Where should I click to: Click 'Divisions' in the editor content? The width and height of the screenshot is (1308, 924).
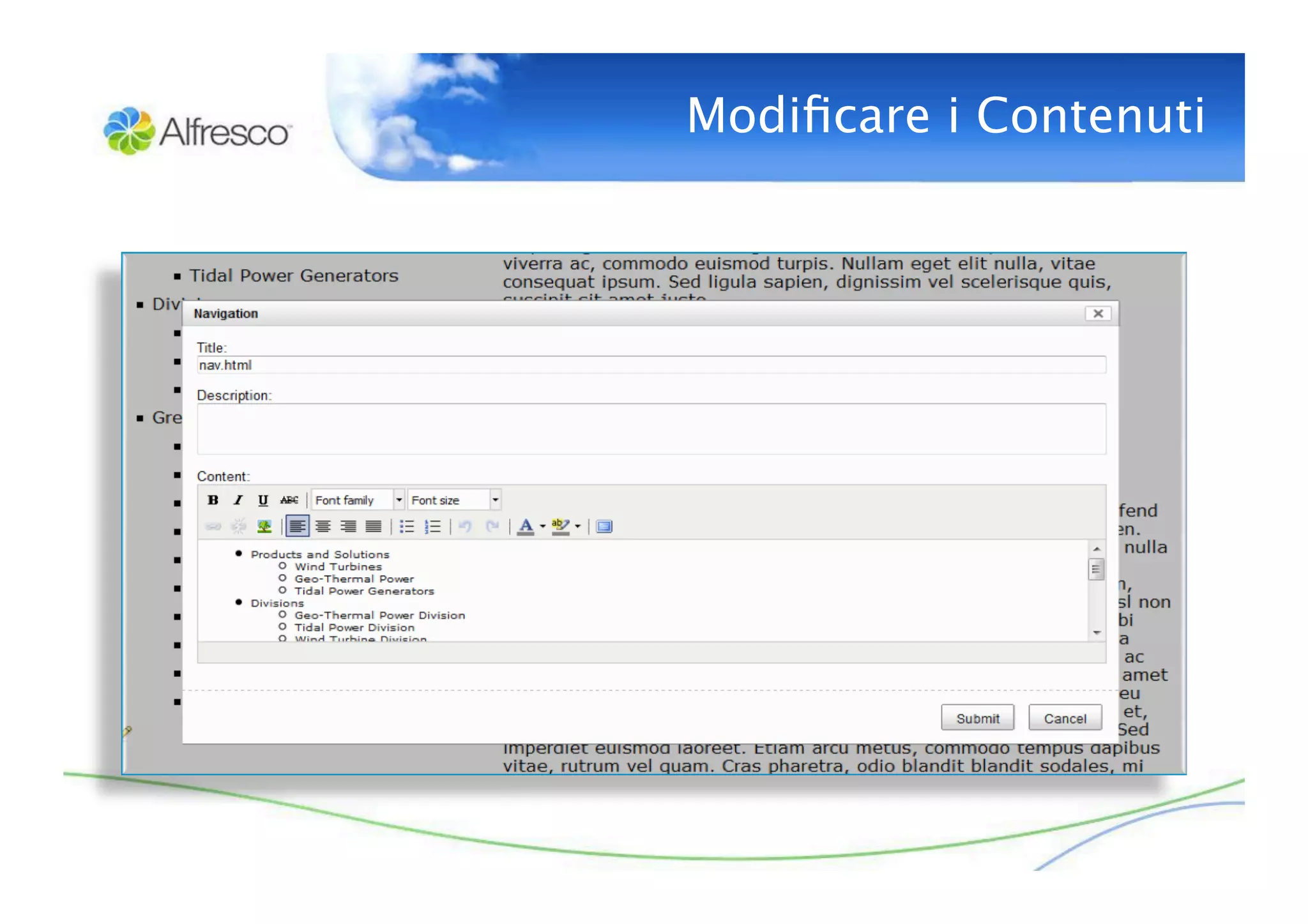point(277,603)
